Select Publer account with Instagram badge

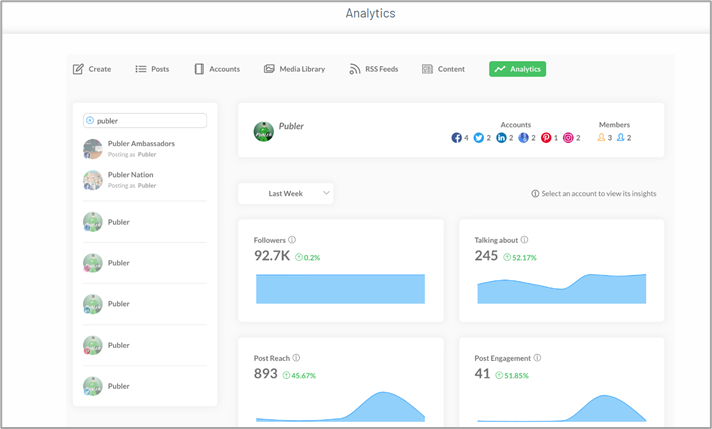click(145, 263)
